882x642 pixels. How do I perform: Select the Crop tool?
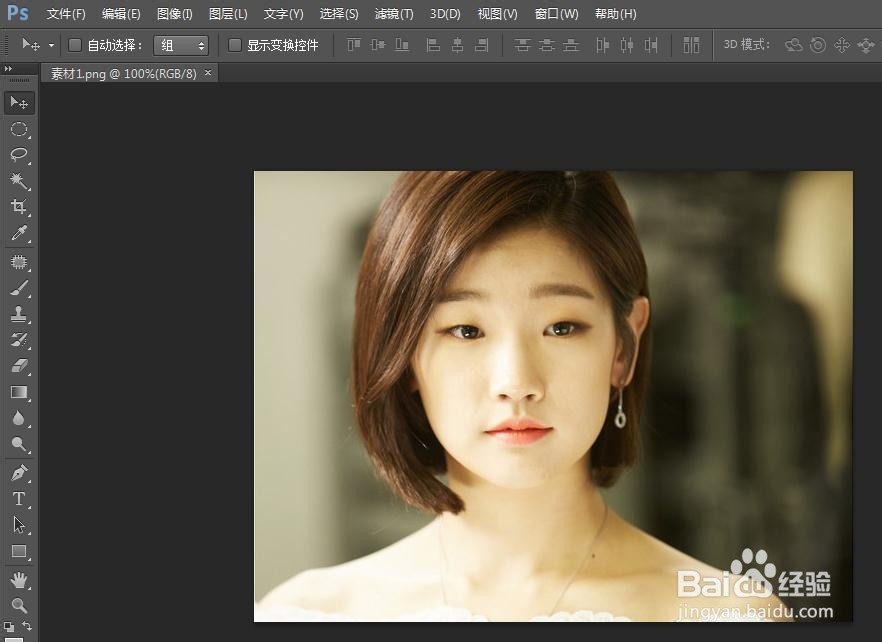(19, 206)
